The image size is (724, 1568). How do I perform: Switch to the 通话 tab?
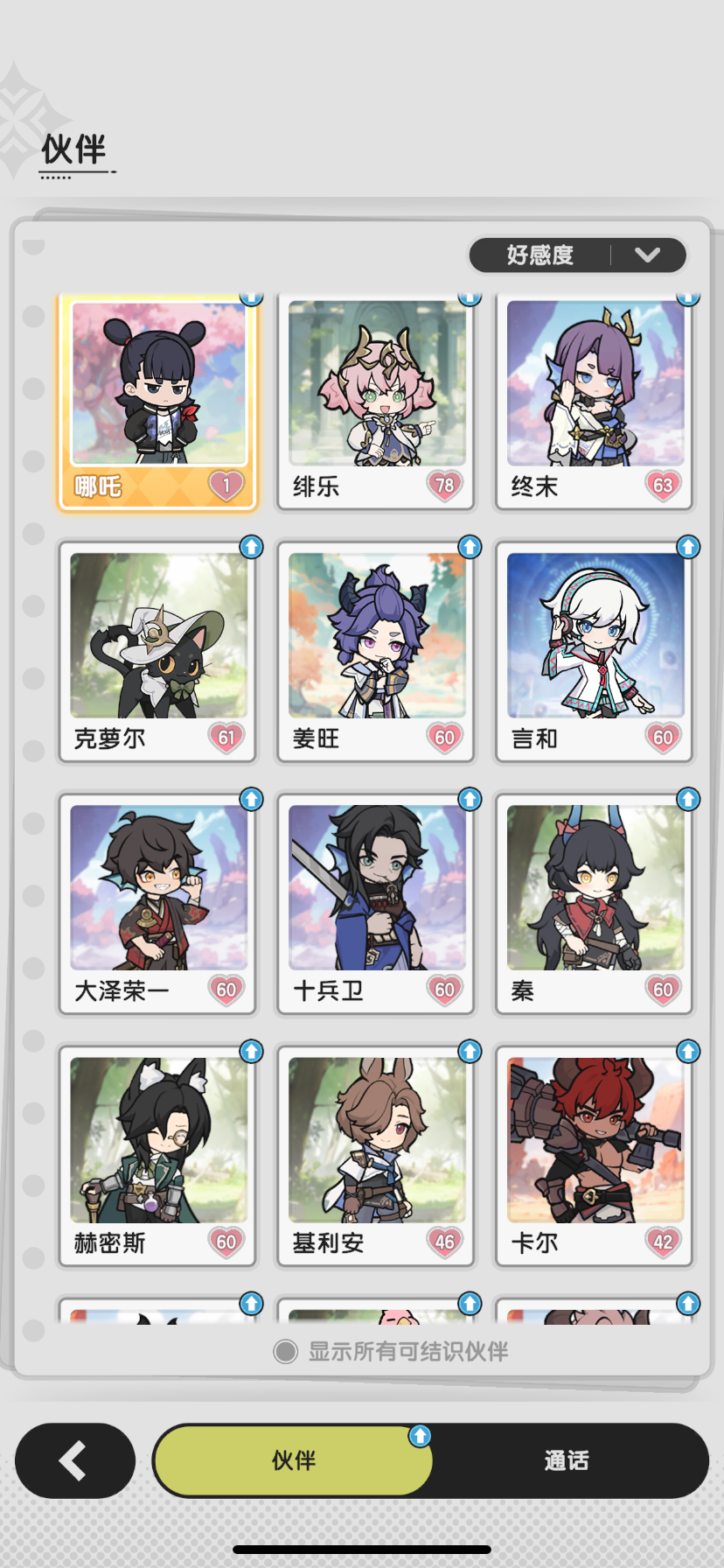coord(567,1460)
